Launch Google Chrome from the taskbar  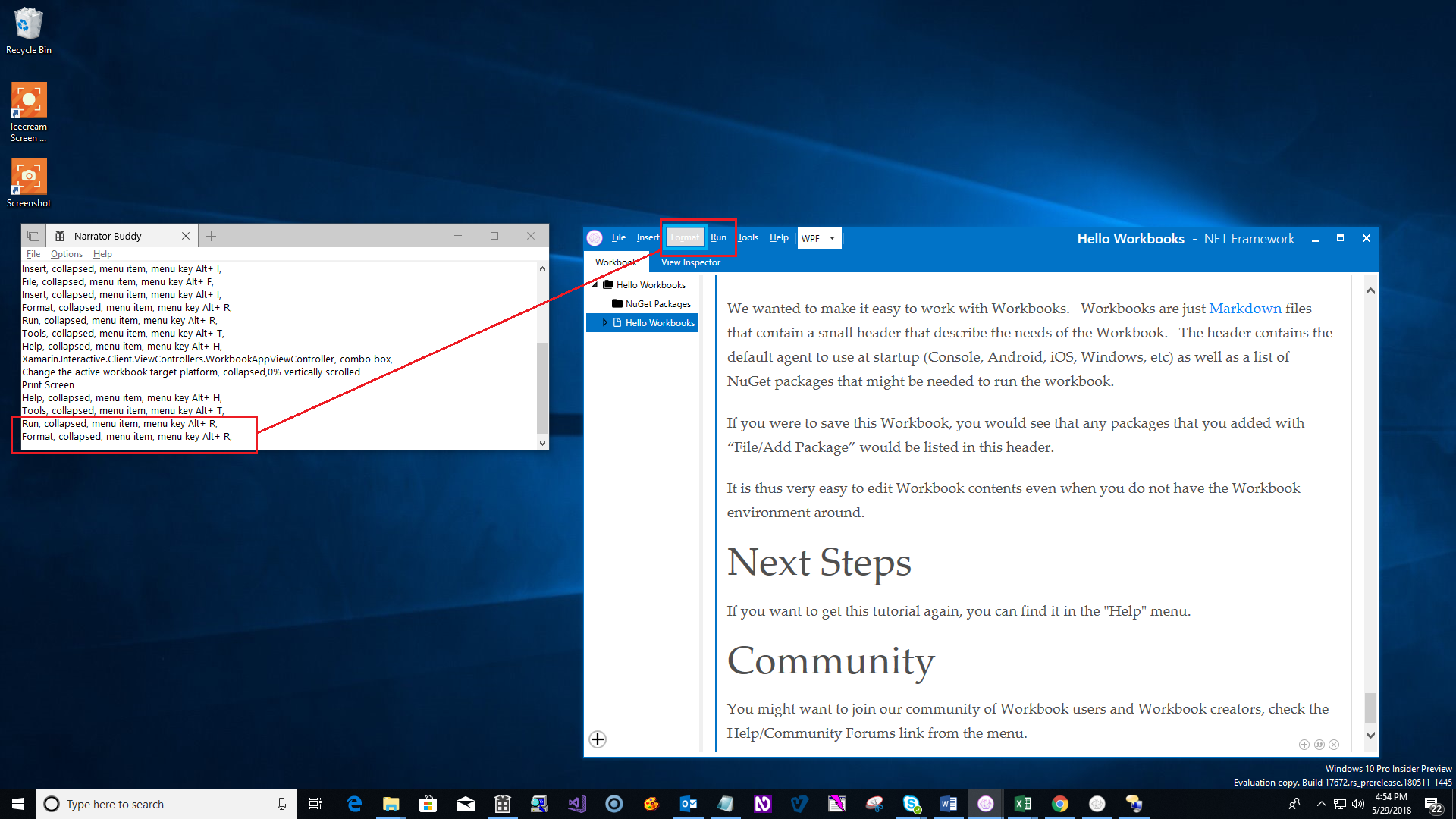click(x=1060, y=803)
